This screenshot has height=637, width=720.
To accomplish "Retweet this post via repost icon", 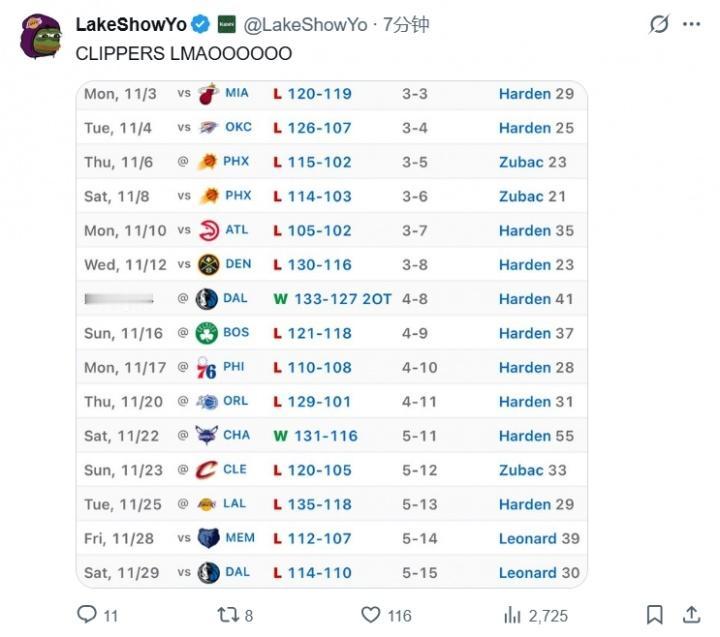I will [227, 614].
